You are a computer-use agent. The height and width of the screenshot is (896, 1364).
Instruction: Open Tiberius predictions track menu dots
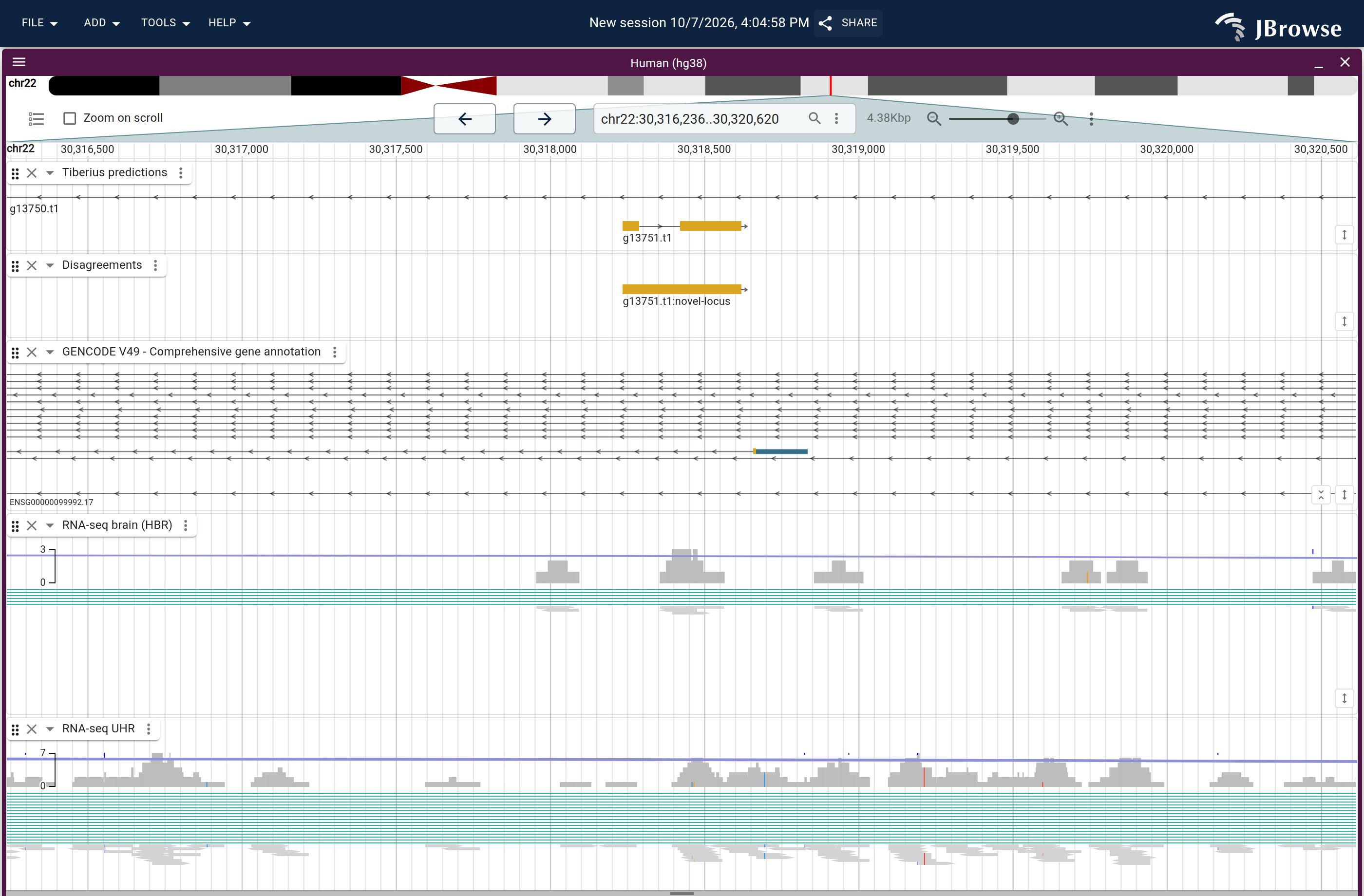point(181,173)
